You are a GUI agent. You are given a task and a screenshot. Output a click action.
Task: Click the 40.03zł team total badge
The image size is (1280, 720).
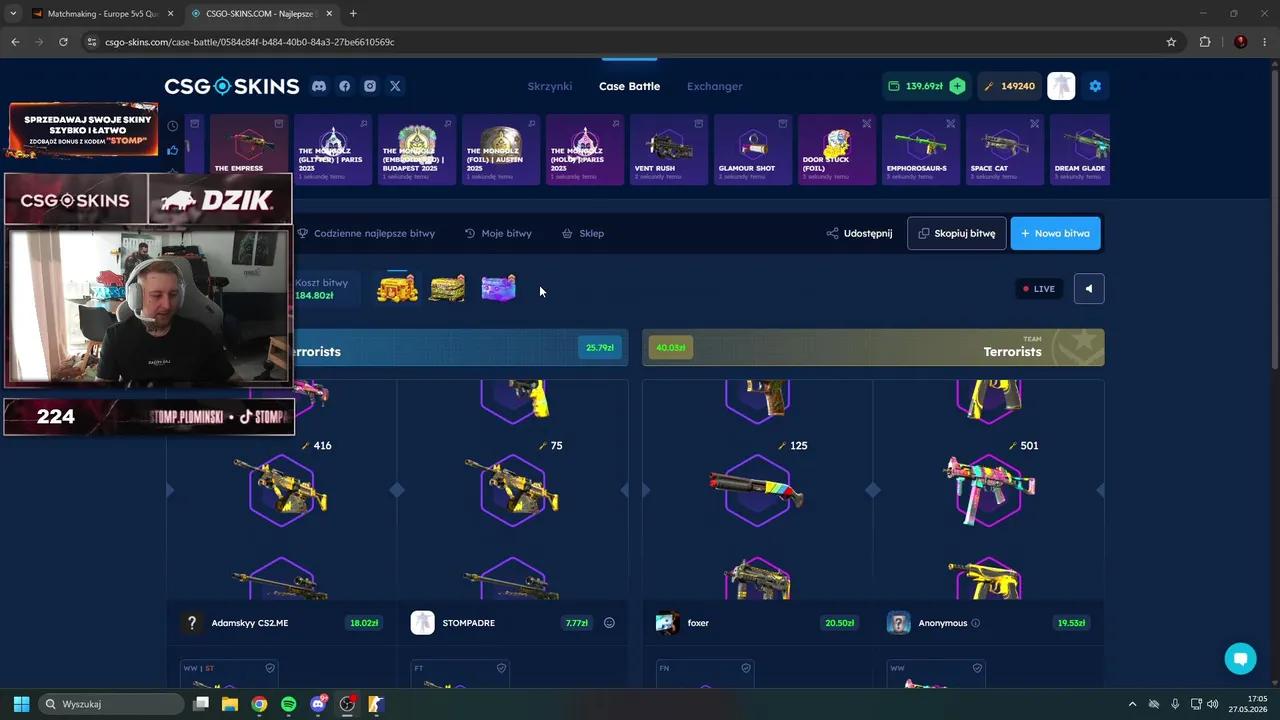[x=670, y=348]
